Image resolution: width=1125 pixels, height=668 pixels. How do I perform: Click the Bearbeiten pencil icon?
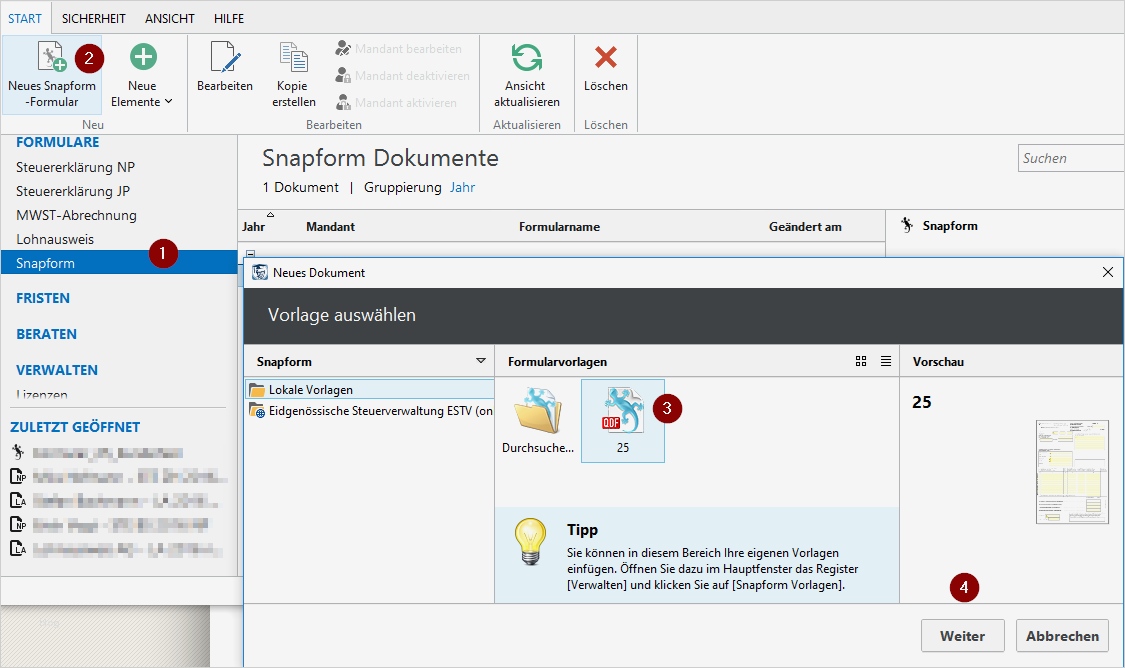pos(225,57)
